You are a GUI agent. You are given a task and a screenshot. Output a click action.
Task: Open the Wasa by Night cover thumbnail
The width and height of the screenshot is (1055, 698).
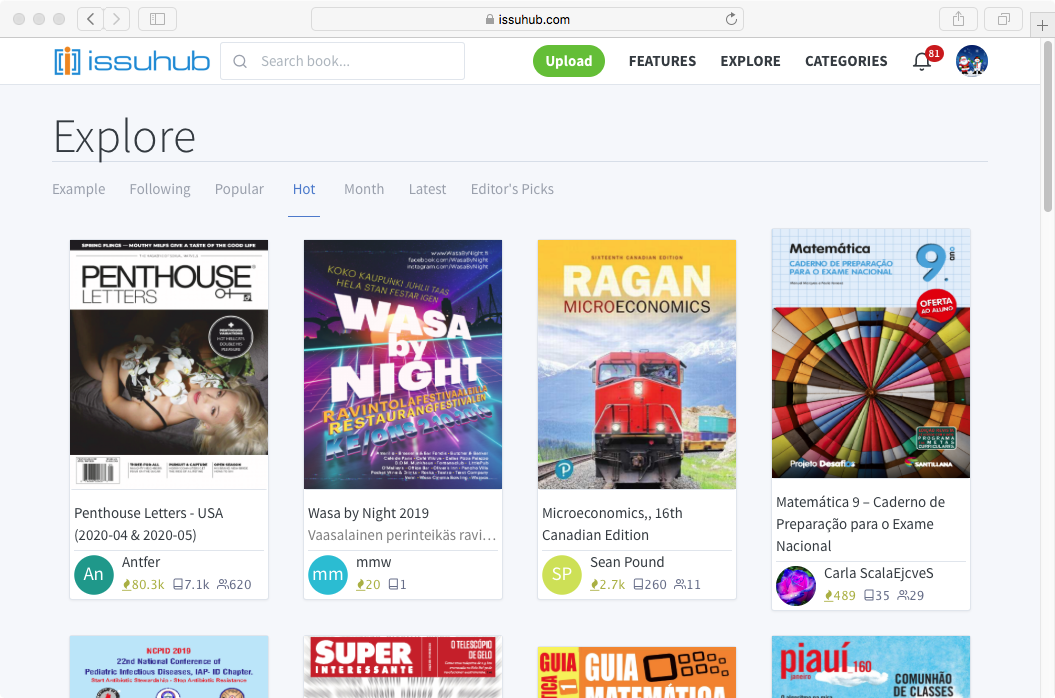coord(403,364)
